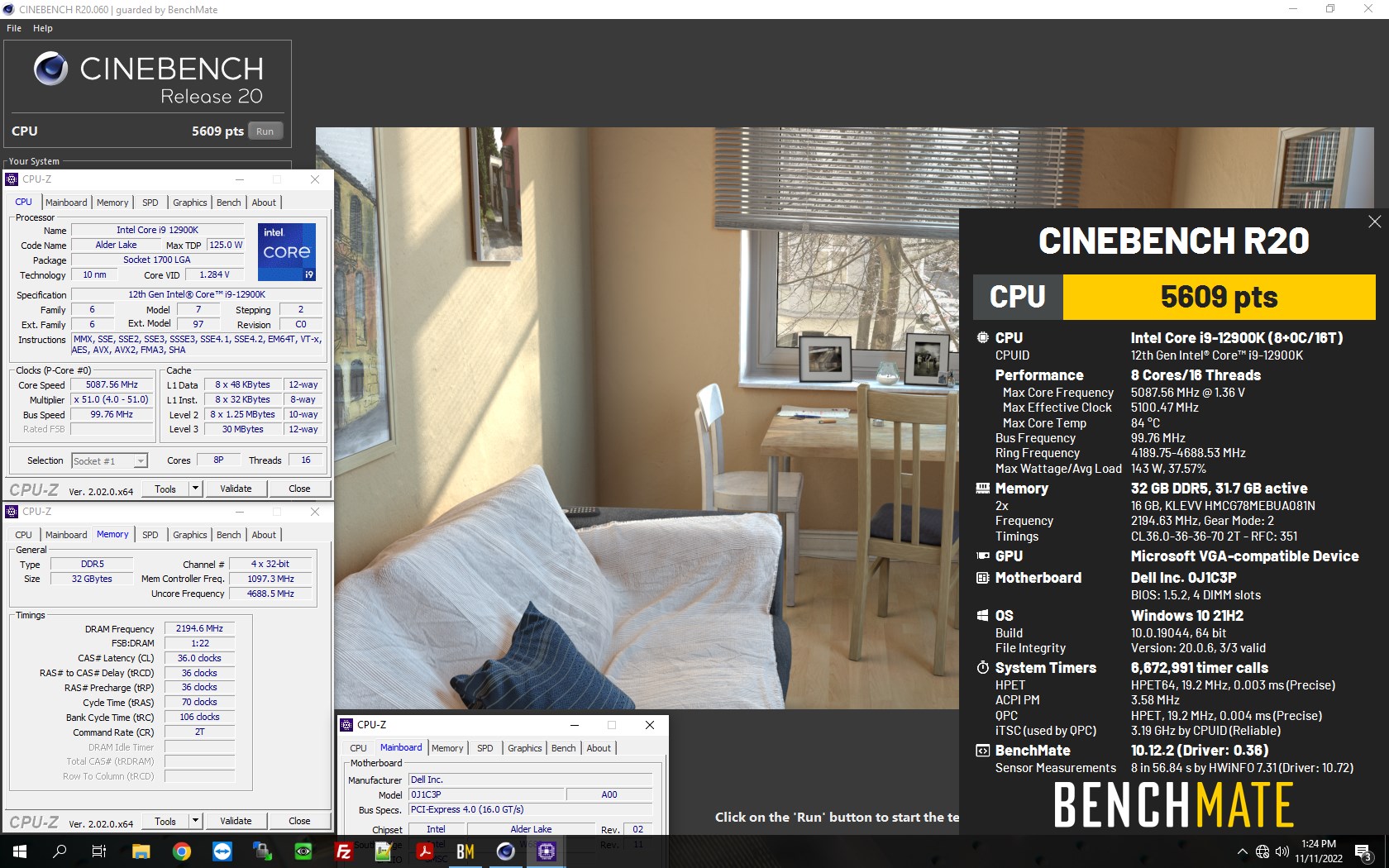1389x868 pixels.
Task: Expand Tools dropdown arrow in top CPU-Z
Action: pos(196,489)
